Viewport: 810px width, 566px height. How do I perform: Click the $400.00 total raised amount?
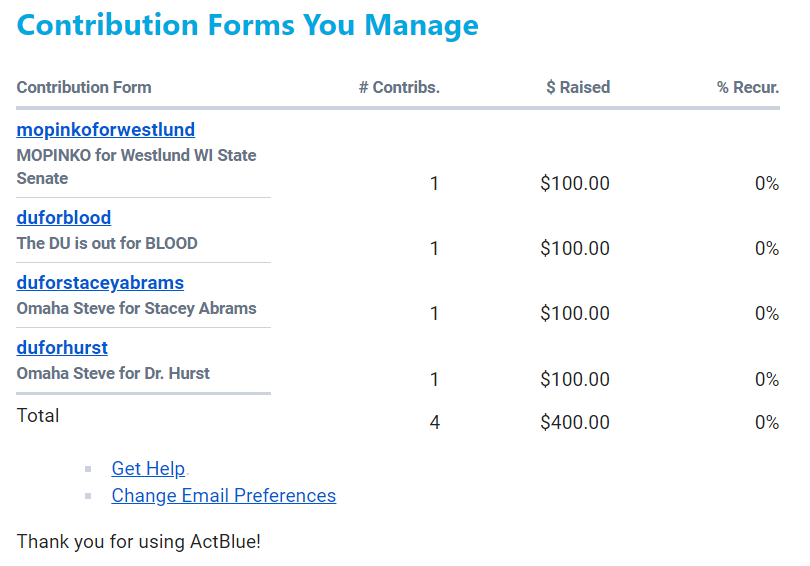point(574,423)
